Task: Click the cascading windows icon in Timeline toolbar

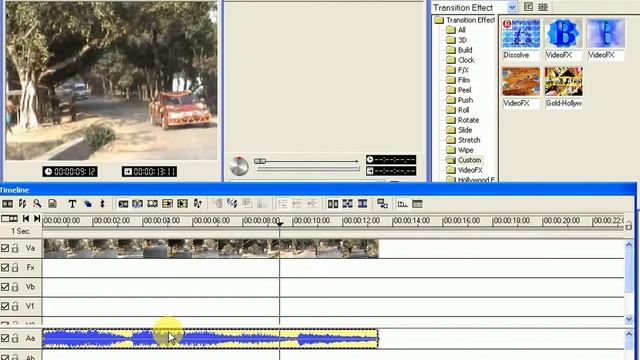Action: click(382, 204)
